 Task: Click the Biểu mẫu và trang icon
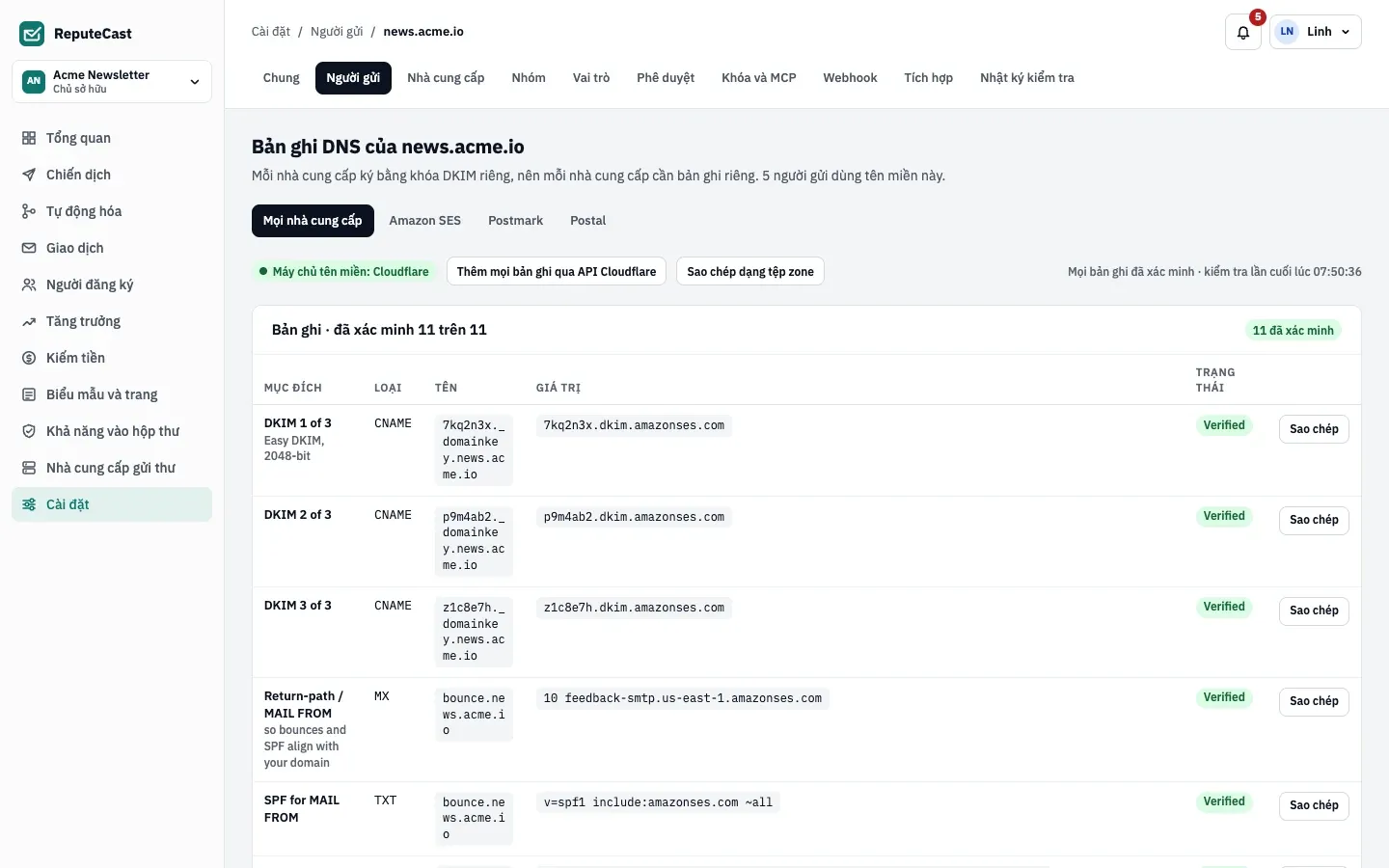point(29,394)
